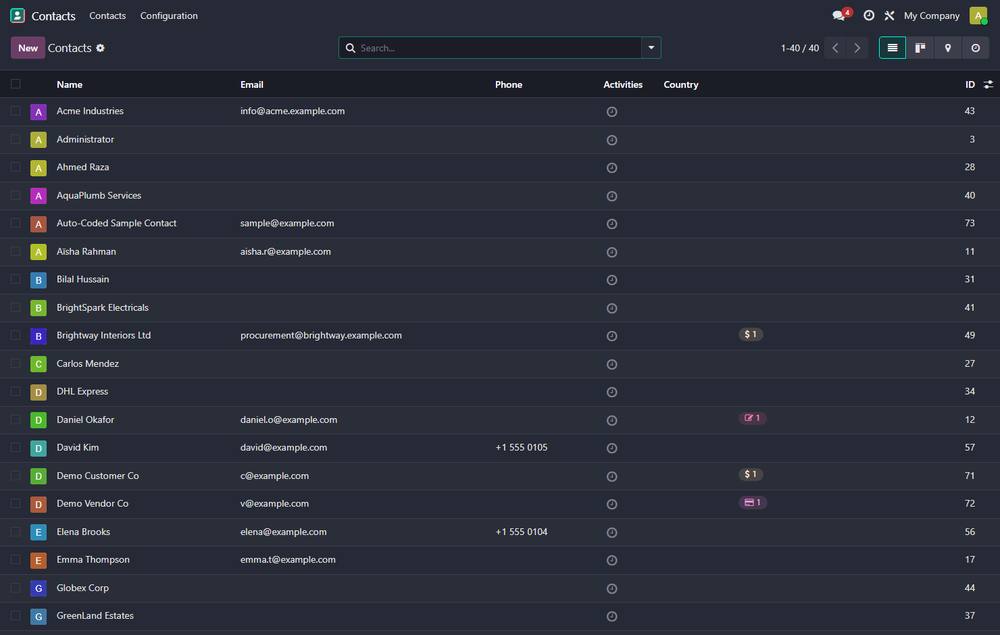This screenshot has height=635, width=1000.
Task: Click activity clock for David Kim
Action: [x=612, y=448]
